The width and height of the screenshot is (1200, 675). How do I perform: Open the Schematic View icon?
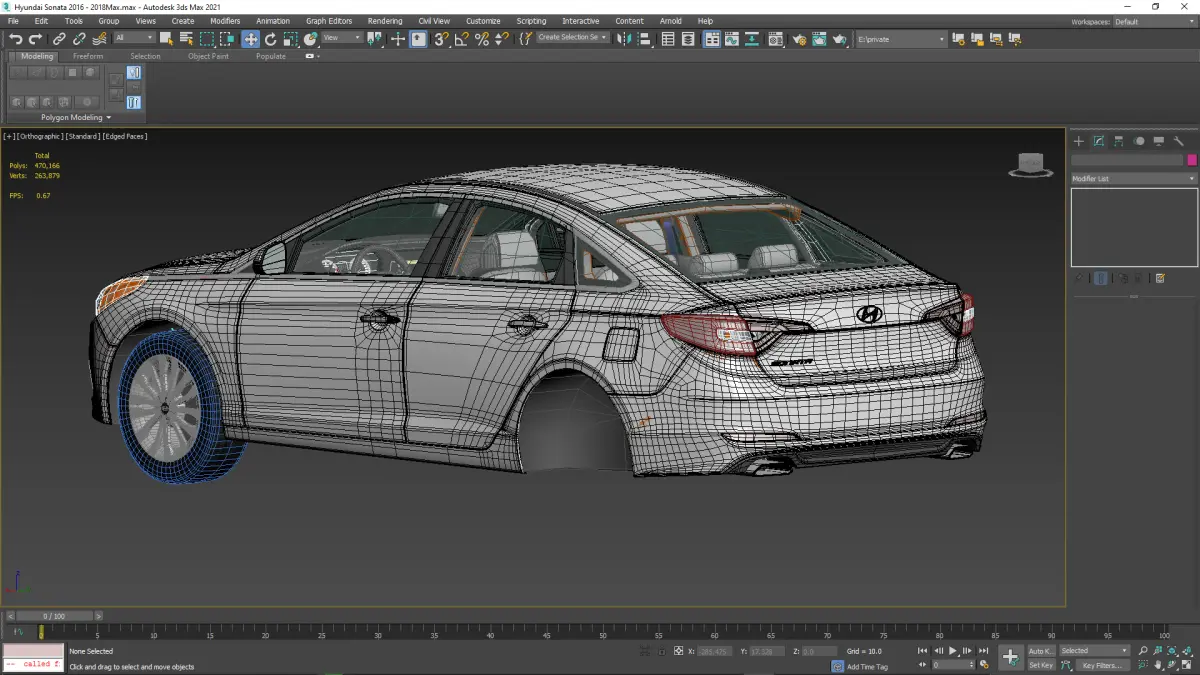752,39
